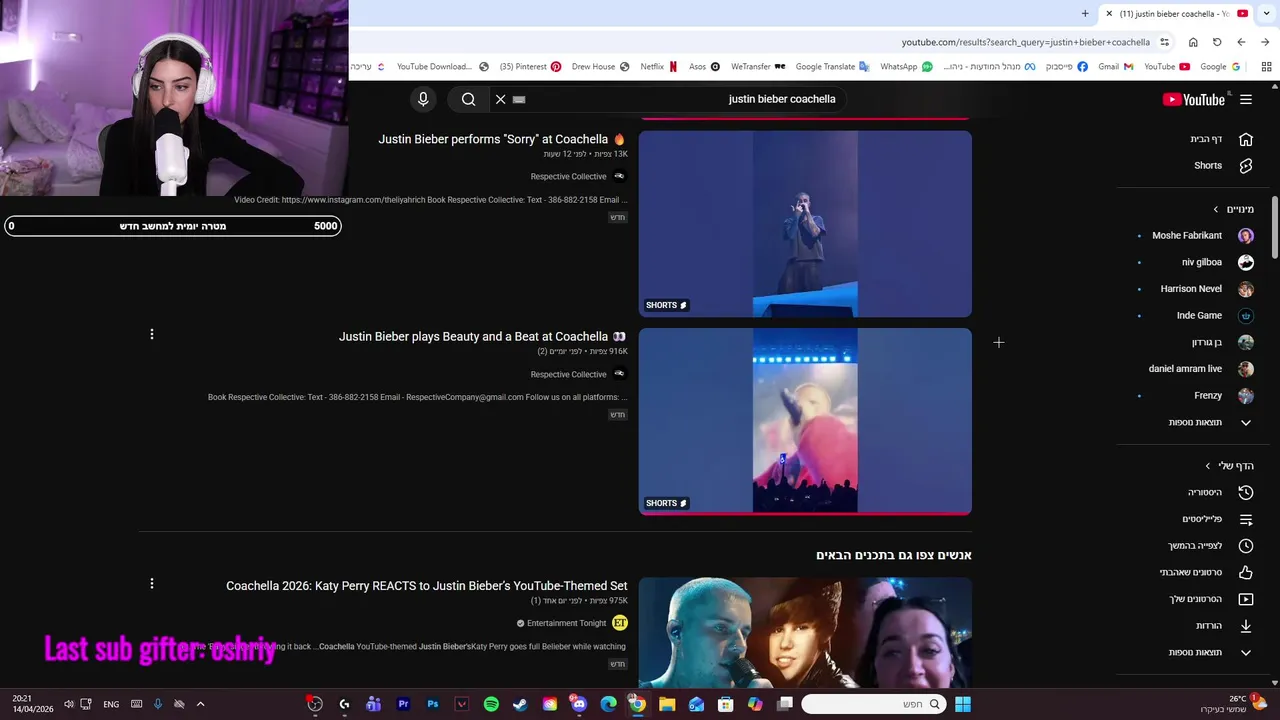
Task: Open 'Coachella 2026: Katy Perry REACTS' video title
Action: 427,586
